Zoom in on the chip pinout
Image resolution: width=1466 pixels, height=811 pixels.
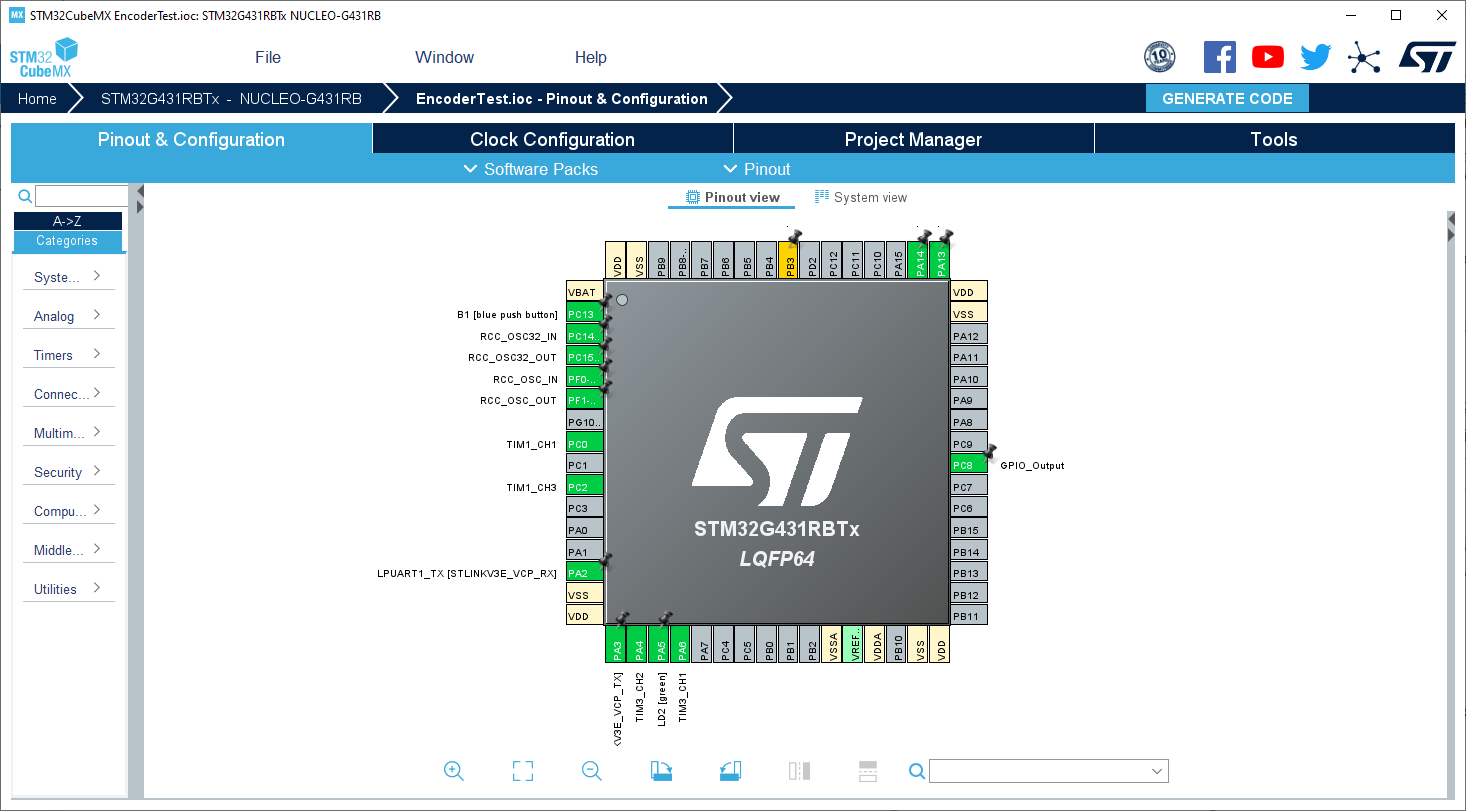454,771
